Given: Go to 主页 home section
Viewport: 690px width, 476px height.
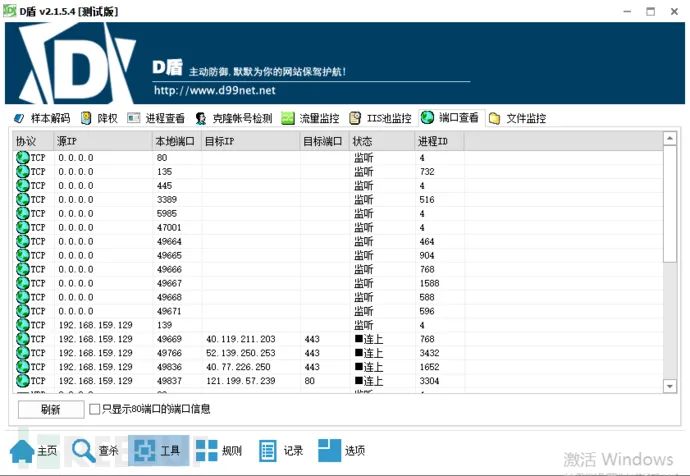Looking at the screenshot, I should point(34,450).
